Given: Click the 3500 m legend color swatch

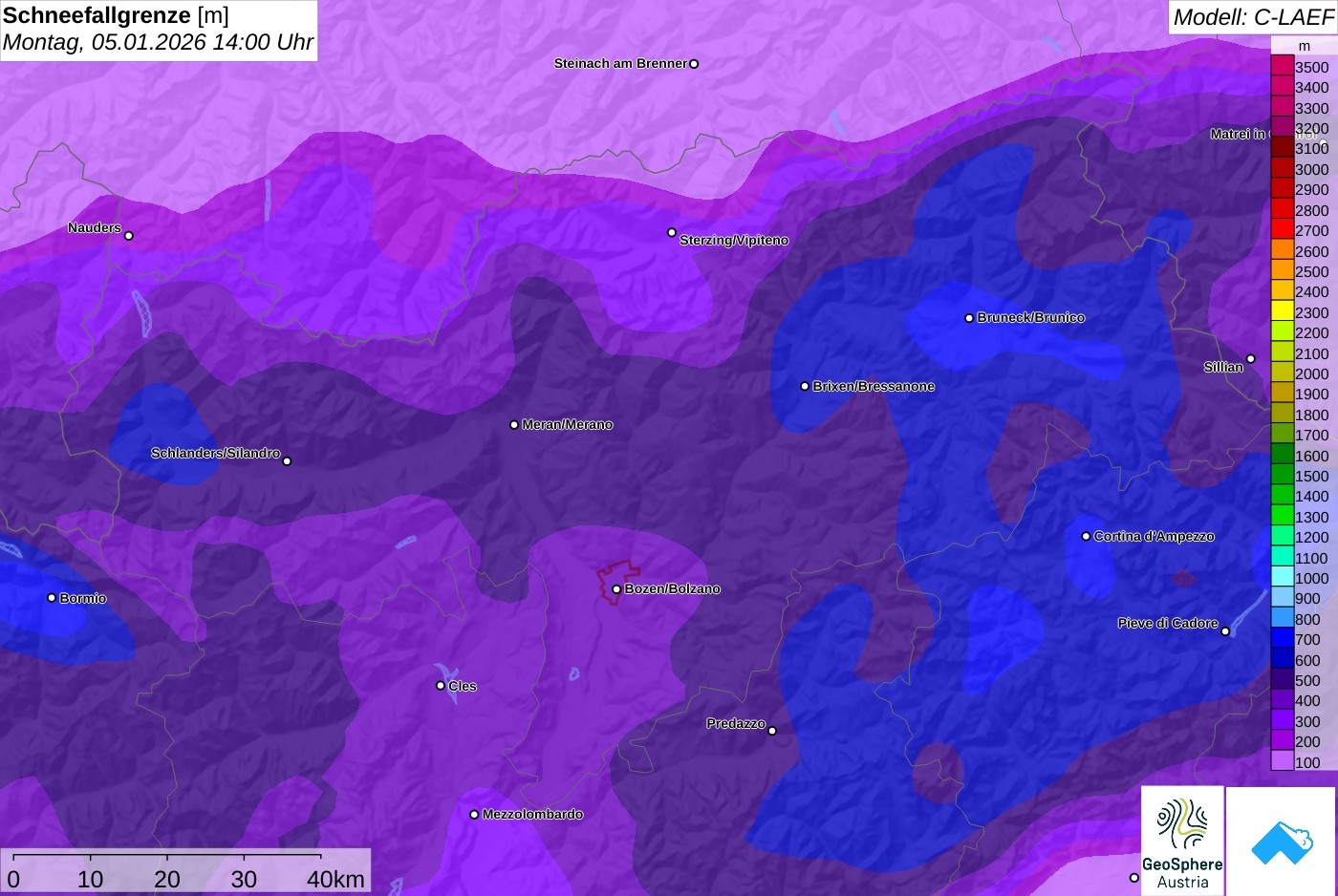Looking at the screenshot, I should click(x=1282, y=67).
